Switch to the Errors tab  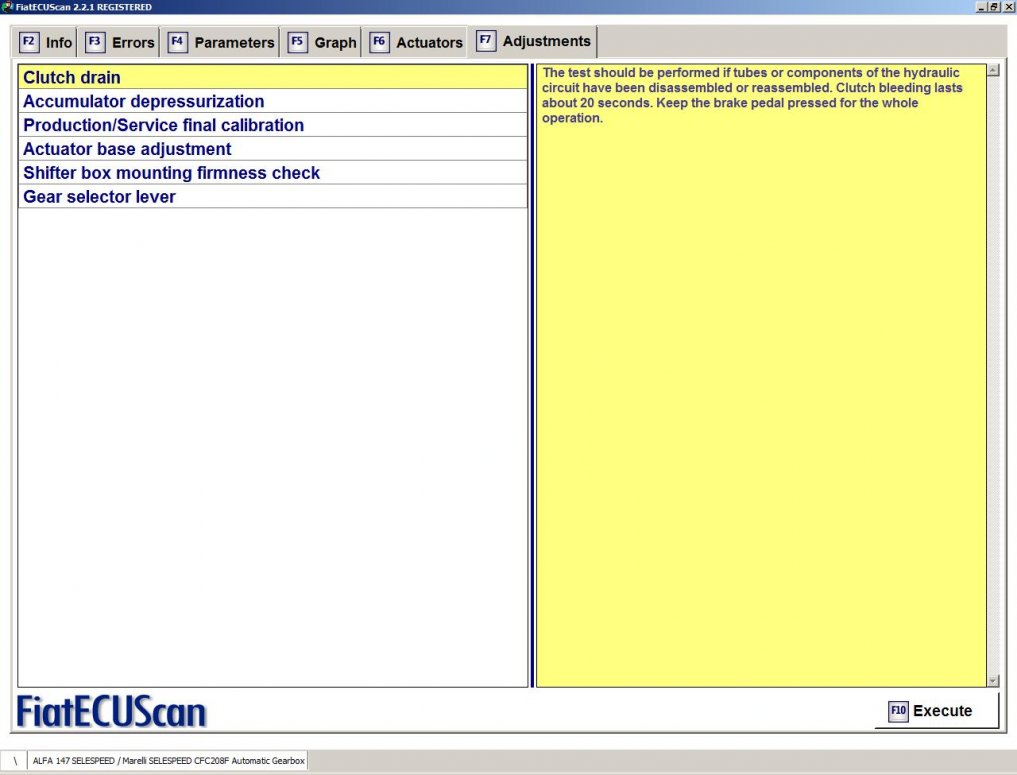coord(133,43)
